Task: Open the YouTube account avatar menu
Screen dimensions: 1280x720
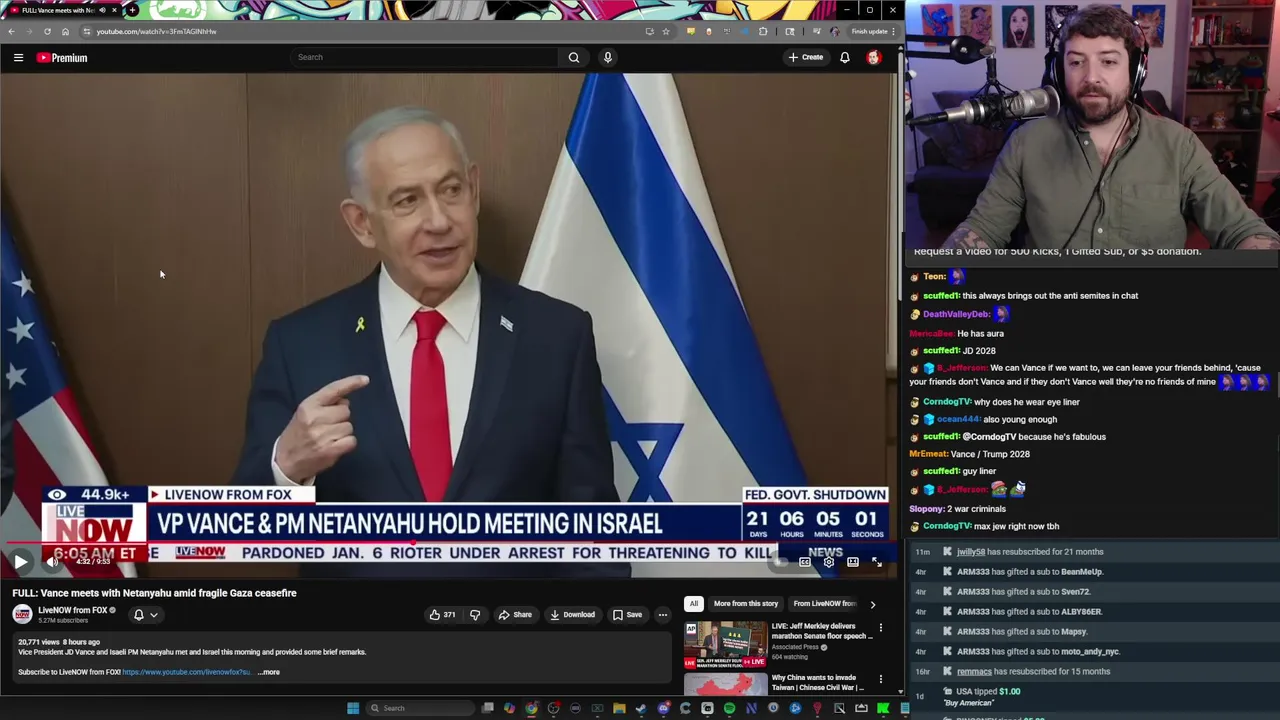Action: point(874,57)
